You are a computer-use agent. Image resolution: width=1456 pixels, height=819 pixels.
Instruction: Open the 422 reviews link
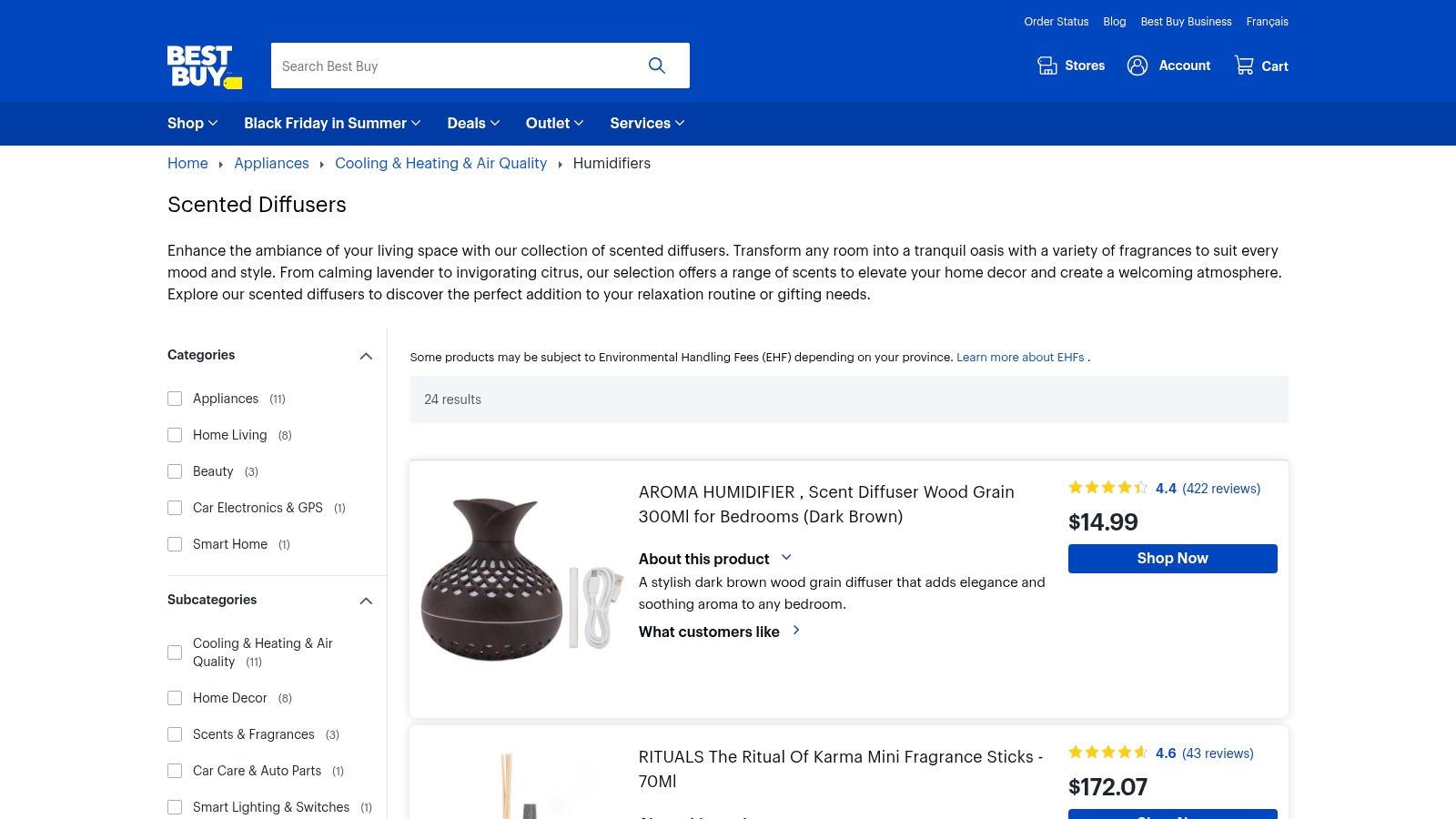coord(1221,489)
